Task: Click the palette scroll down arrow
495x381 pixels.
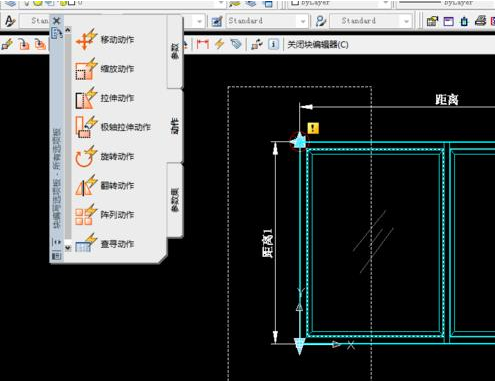Action: [68, 248]
